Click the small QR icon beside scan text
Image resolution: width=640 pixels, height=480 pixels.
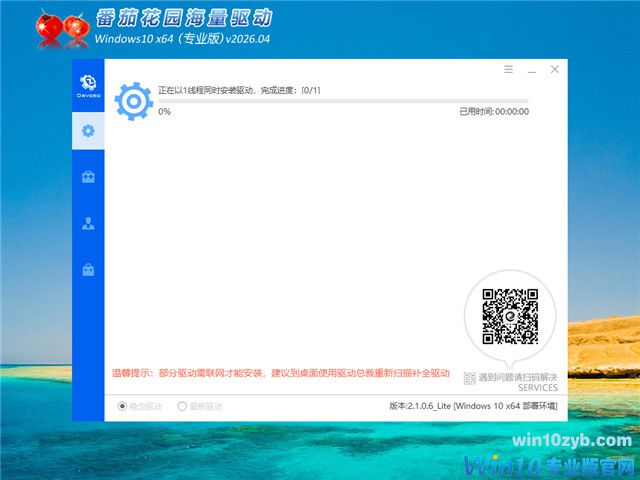(x=471, y=377)
